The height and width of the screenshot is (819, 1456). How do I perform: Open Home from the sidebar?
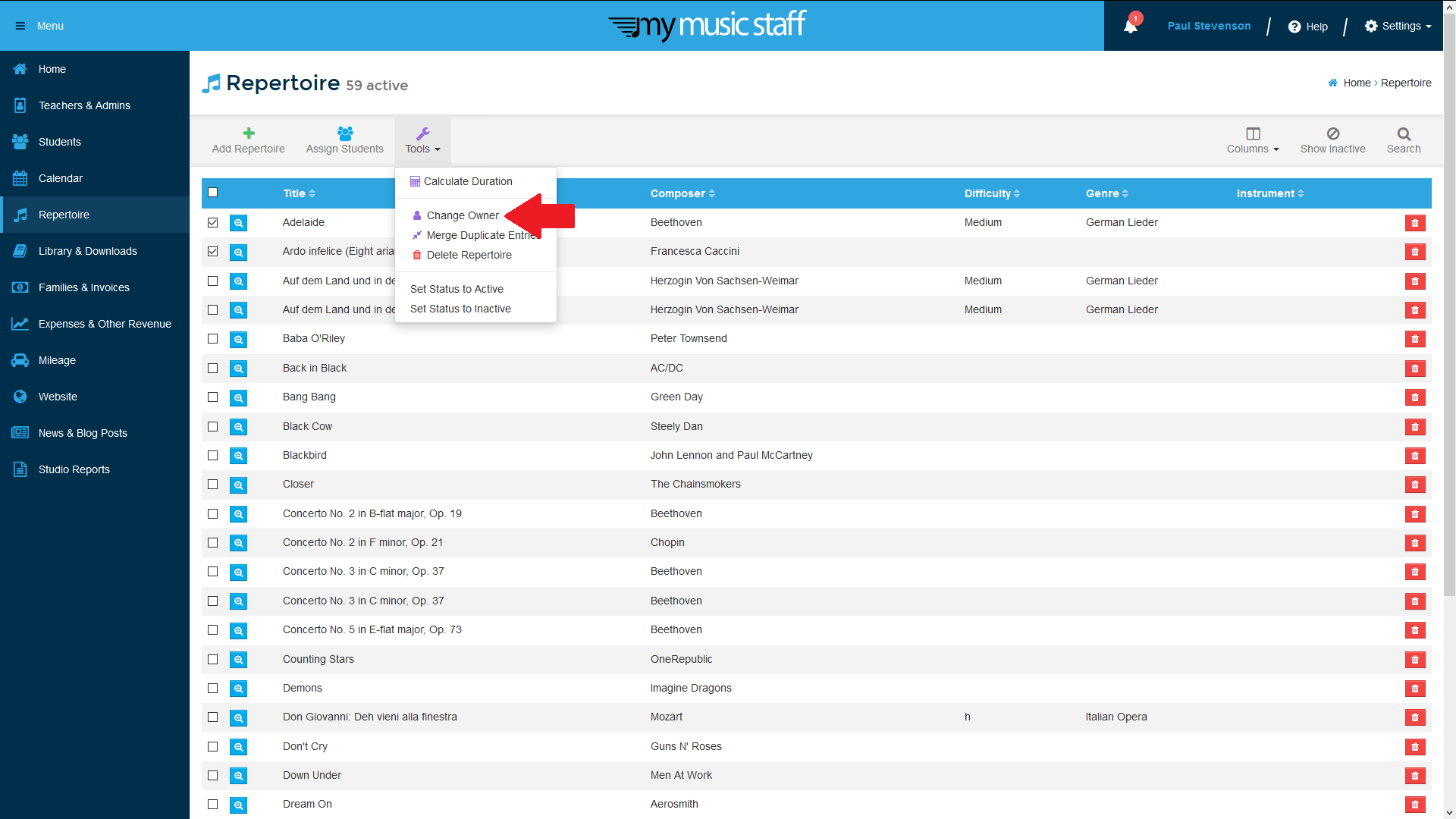(95, 69)
